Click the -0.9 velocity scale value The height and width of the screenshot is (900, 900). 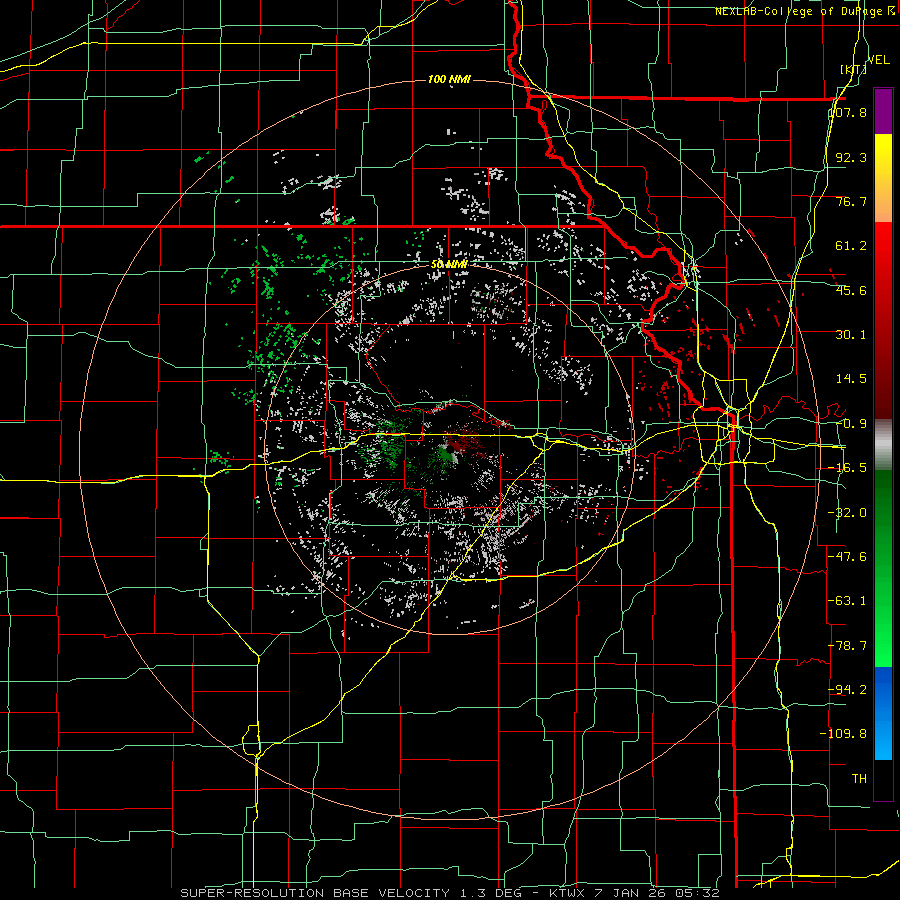851,424
